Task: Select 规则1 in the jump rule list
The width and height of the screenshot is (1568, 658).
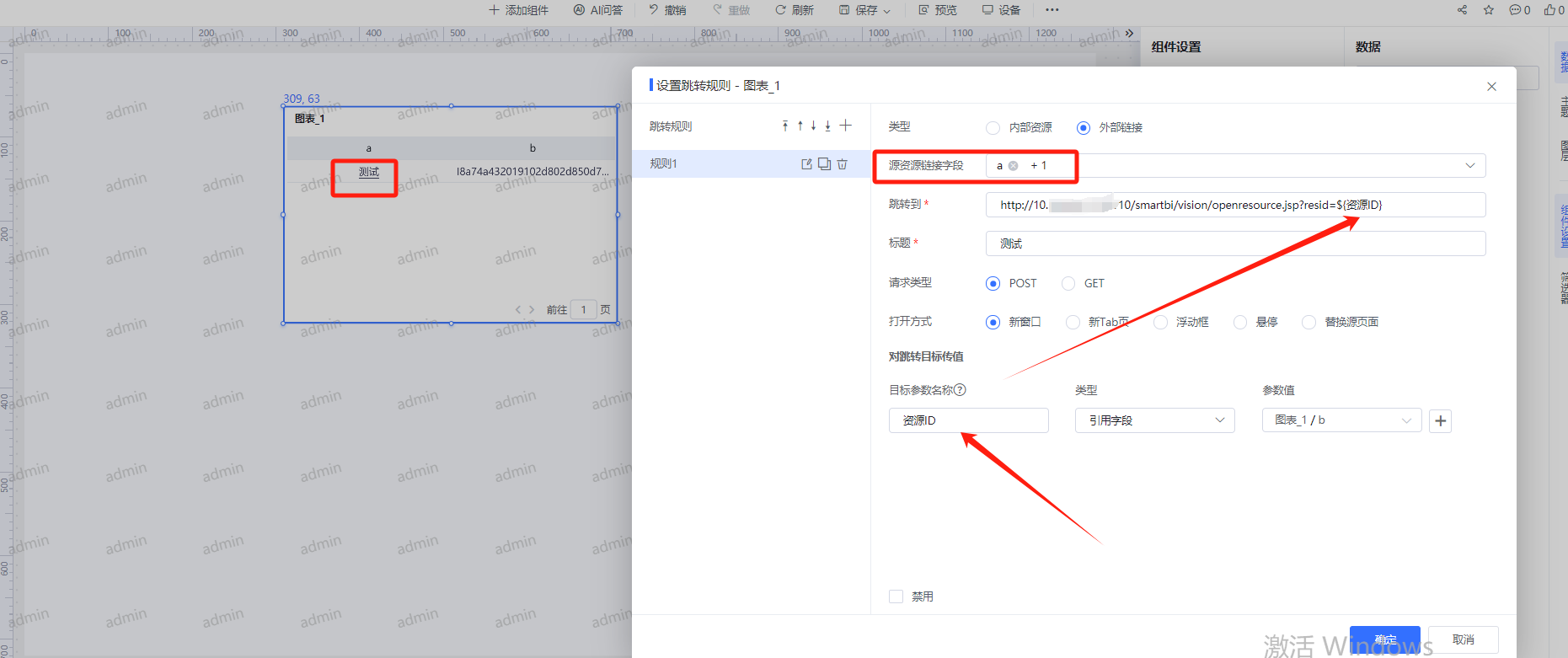Action: (751, 163)
